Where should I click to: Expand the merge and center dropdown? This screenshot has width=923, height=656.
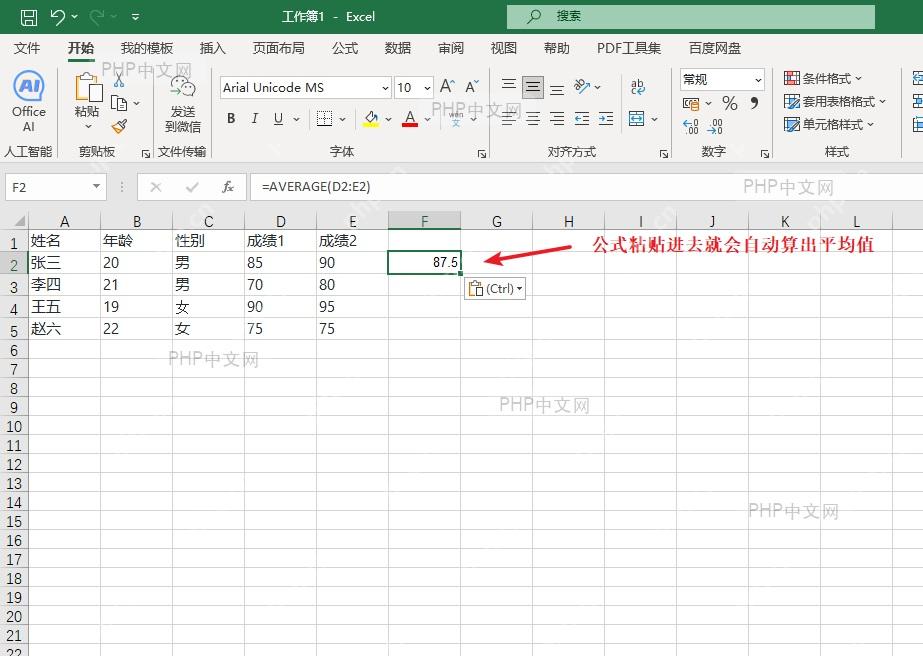654,120
